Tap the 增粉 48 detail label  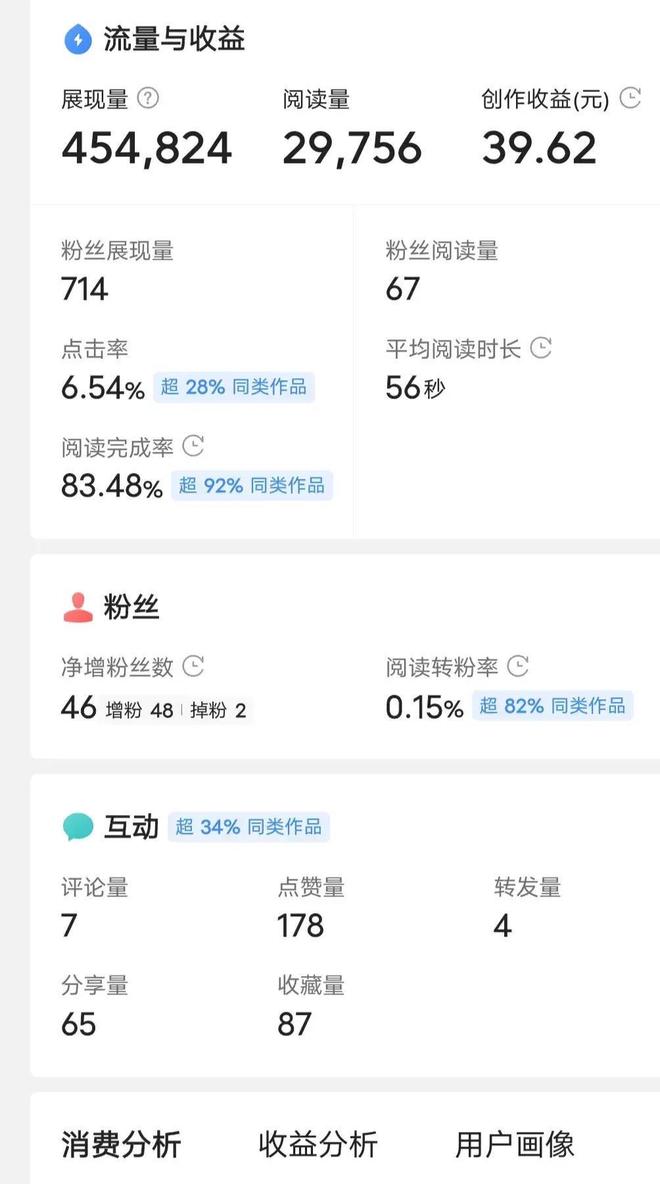tap(140, 711)
